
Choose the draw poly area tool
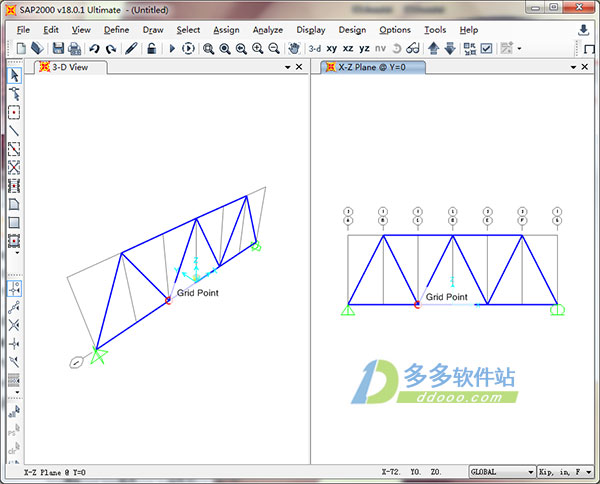(14, 204)
